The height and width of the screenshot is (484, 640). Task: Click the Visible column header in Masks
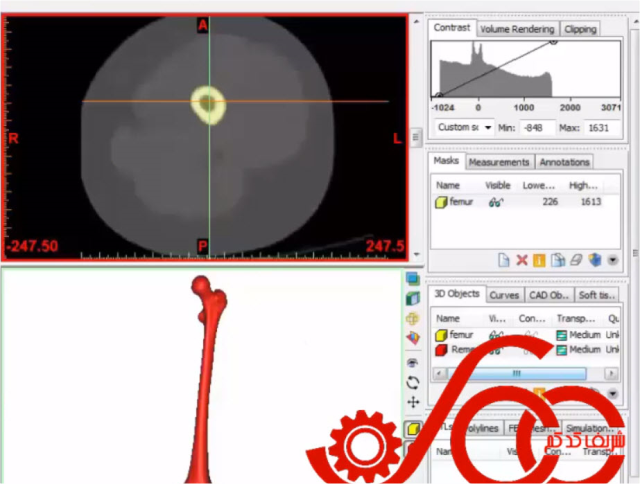click(498, 186)
